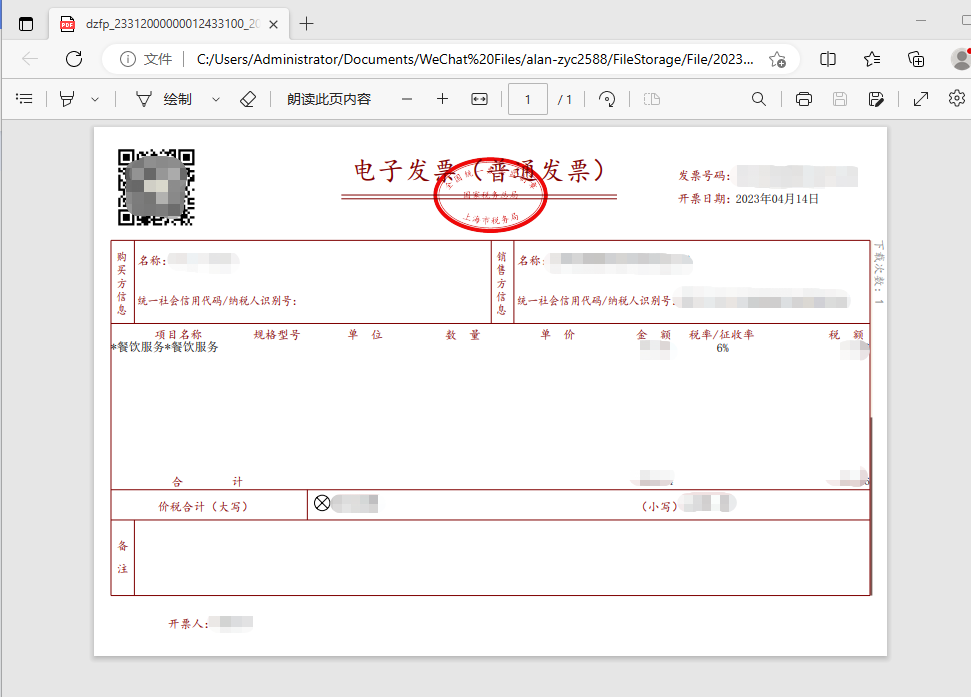971x697 pixels.
Task: Zoom in the PDF
Action: tap(442, 99)
